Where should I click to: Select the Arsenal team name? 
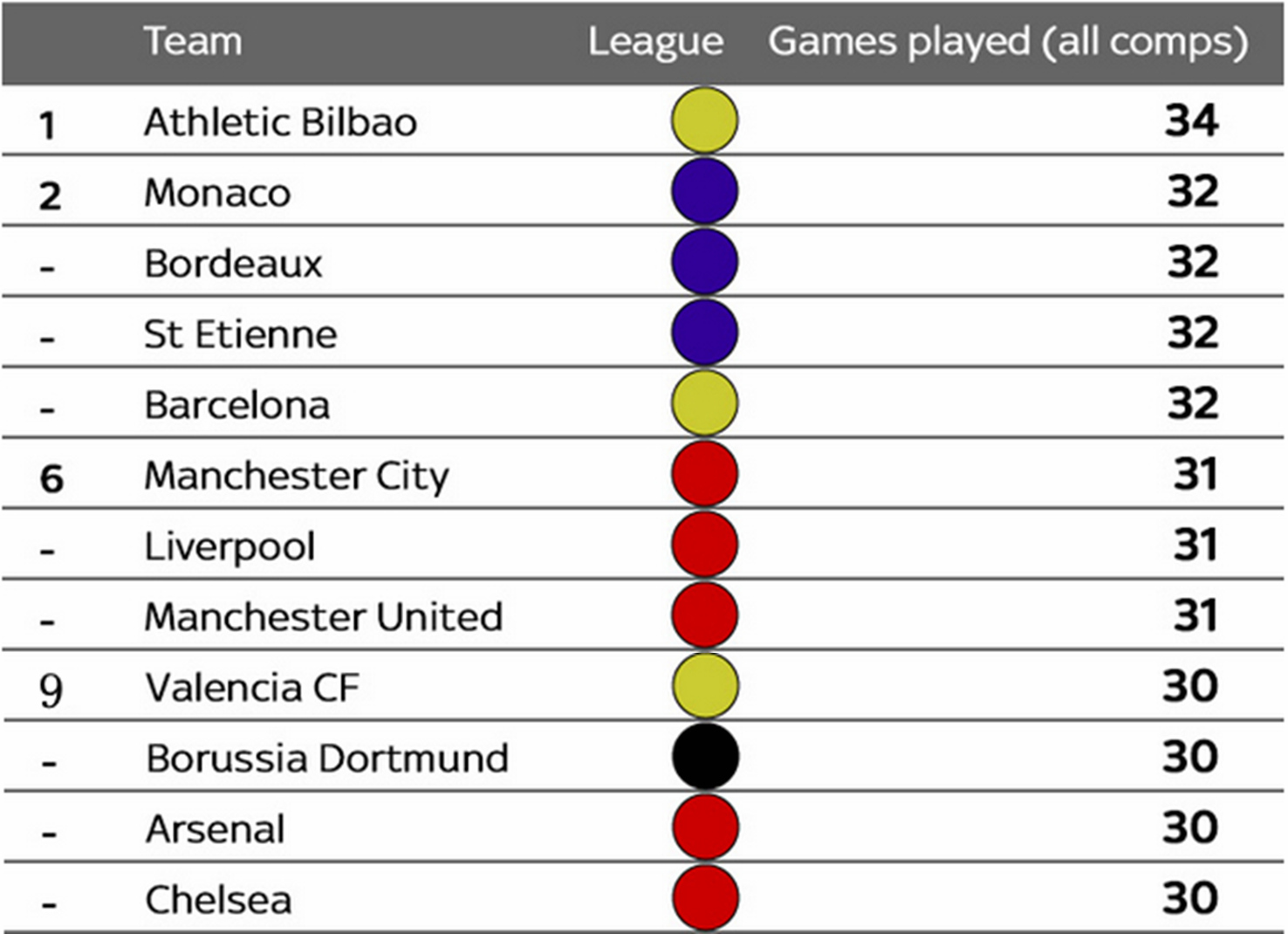pos(216,829)
